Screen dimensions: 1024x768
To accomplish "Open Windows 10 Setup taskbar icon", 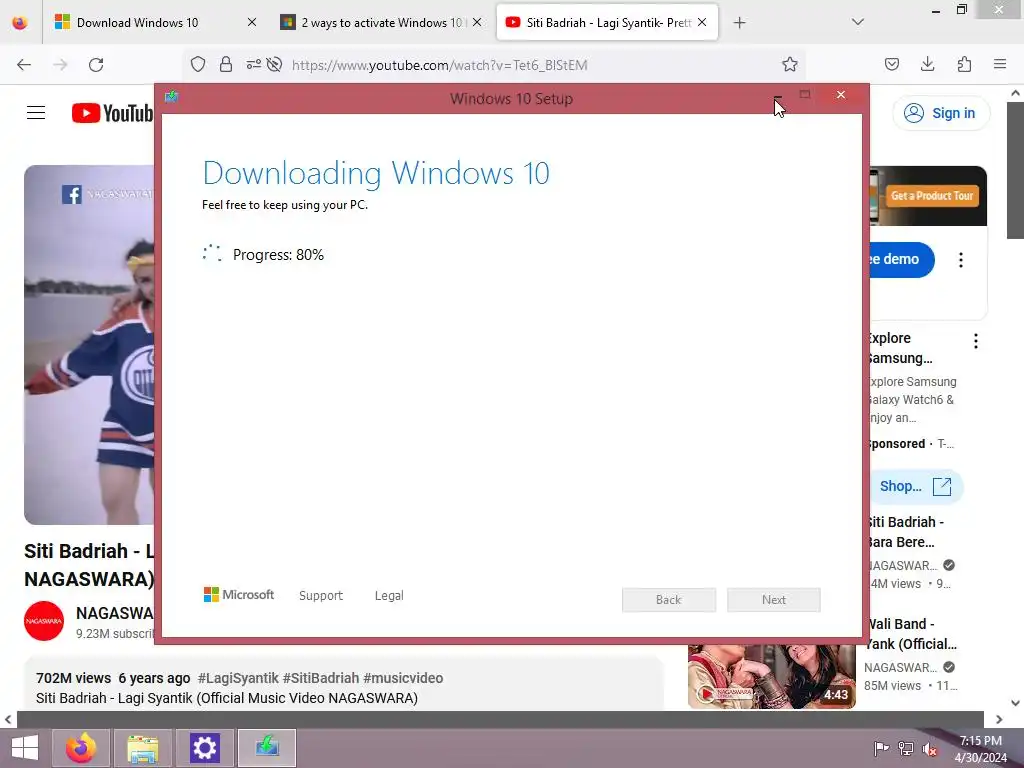I will [267, 748].
